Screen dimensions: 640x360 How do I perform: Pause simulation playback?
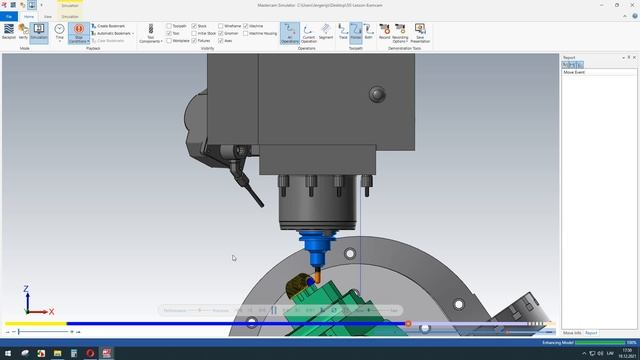pyautogui.click(x=274, y=311)
